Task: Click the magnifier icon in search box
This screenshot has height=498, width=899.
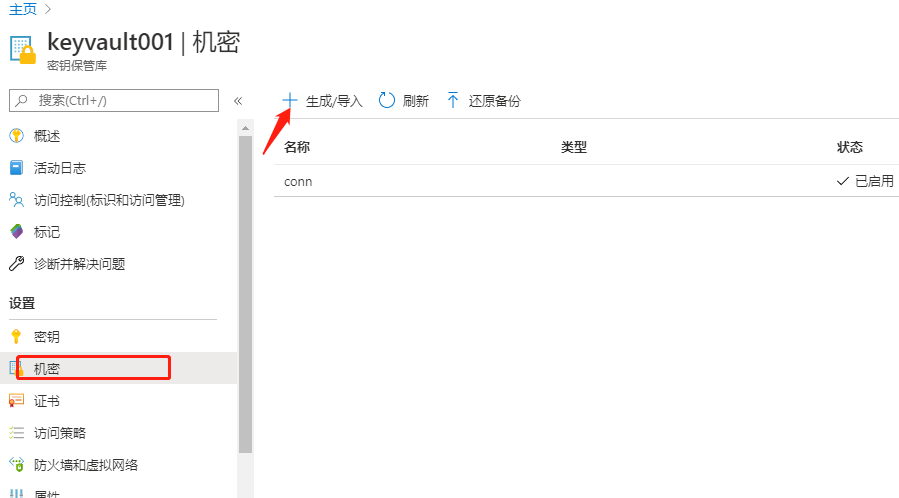Action: pos(22,100)
